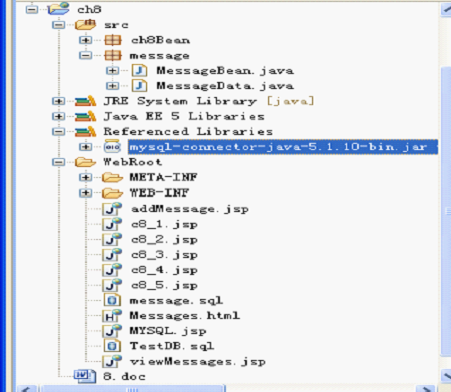Click the mysql-connector jar icon
Viewport: 451px width, 392px height.
[112, 146]
